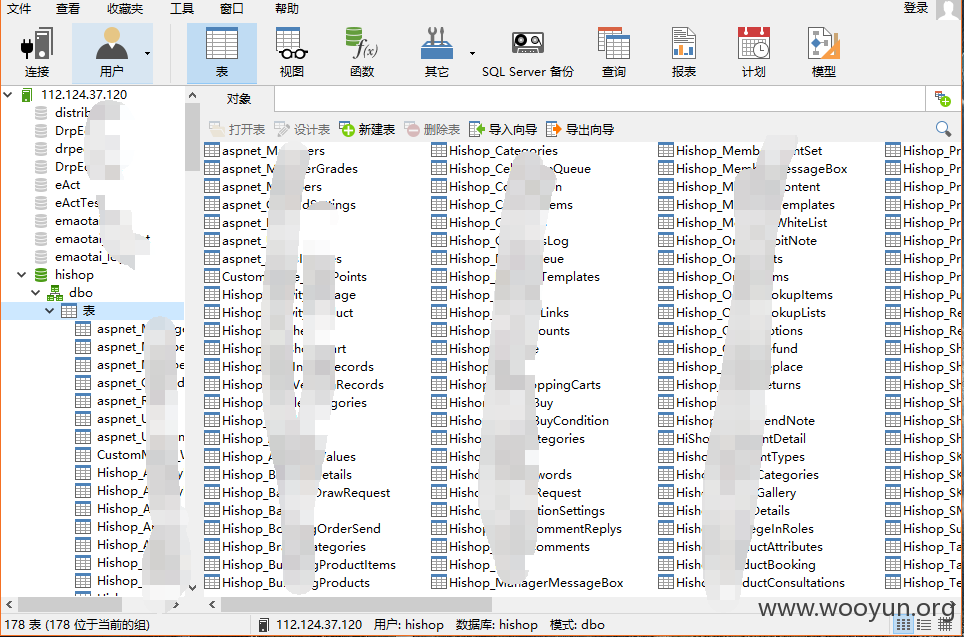Viewport: 964px width, 637px height.
Task: Click status bar text 模式: dbo
Action: 577,625
